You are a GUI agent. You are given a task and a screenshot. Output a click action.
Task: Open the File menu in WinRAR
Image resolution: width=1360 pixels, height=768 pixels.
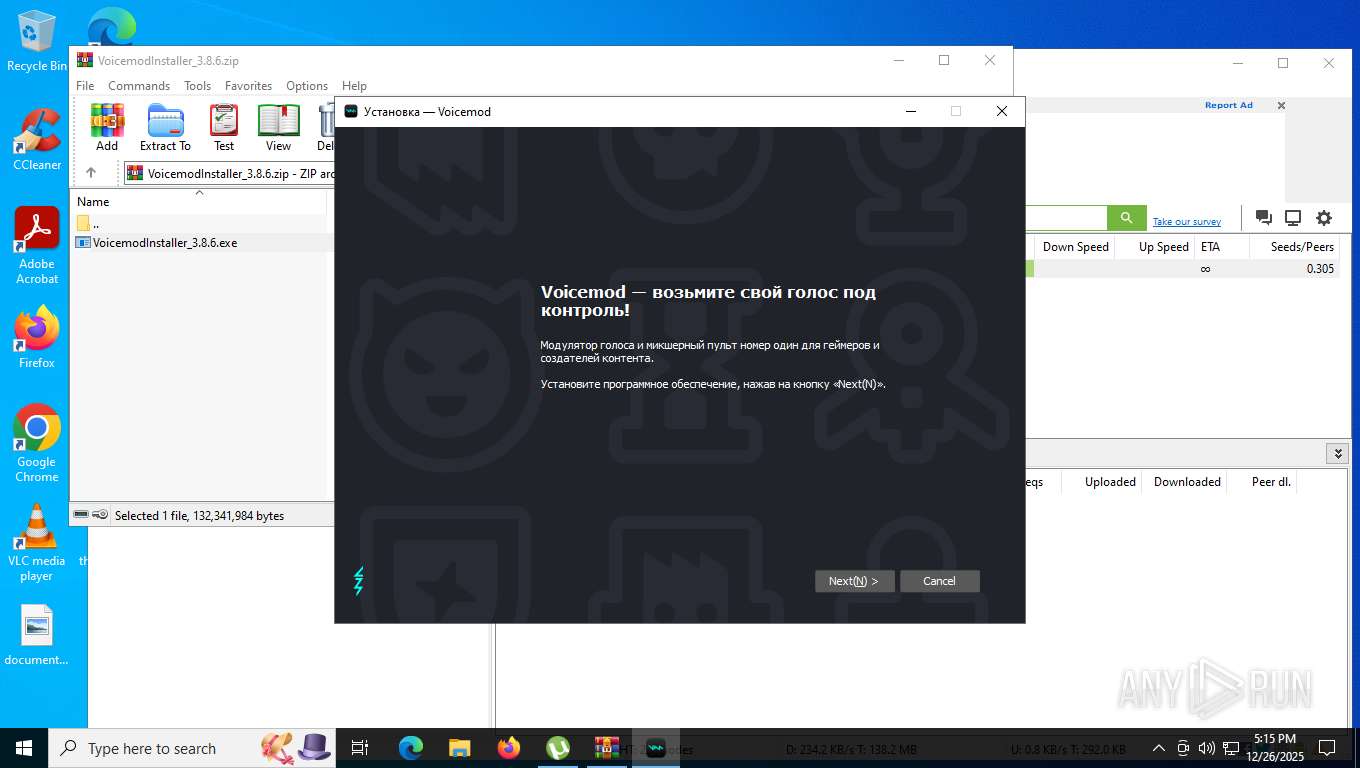click(85, 86)
